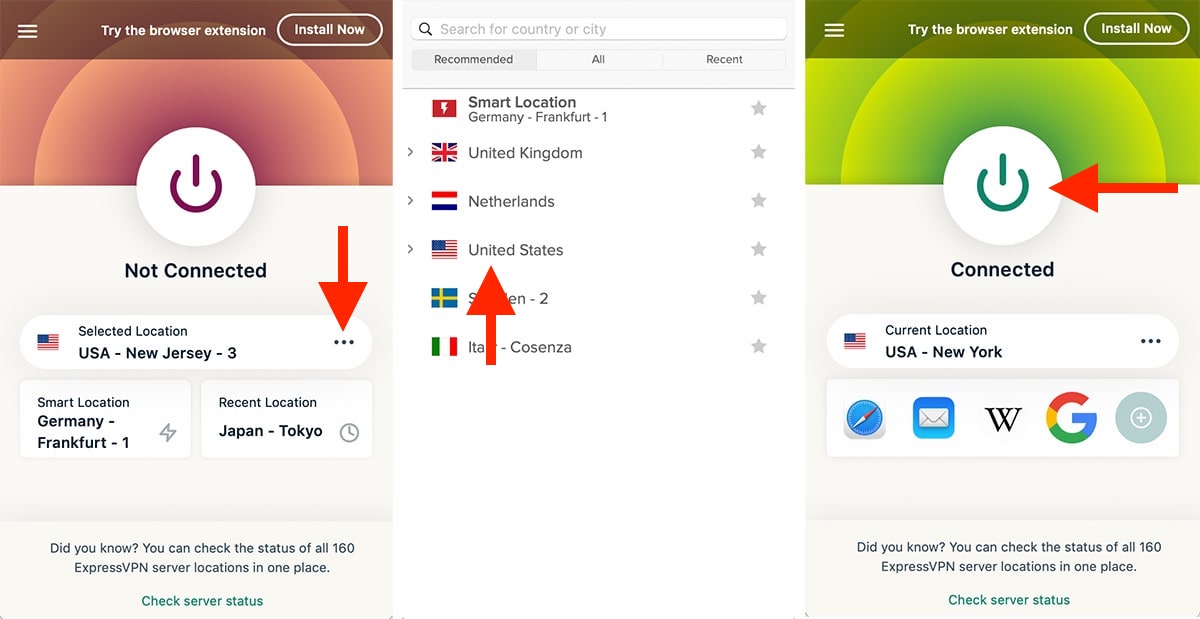Viewport: 1200px width, 619px height.
Task: Add a new shortcut with plus icon
Action: [1141, 418]
